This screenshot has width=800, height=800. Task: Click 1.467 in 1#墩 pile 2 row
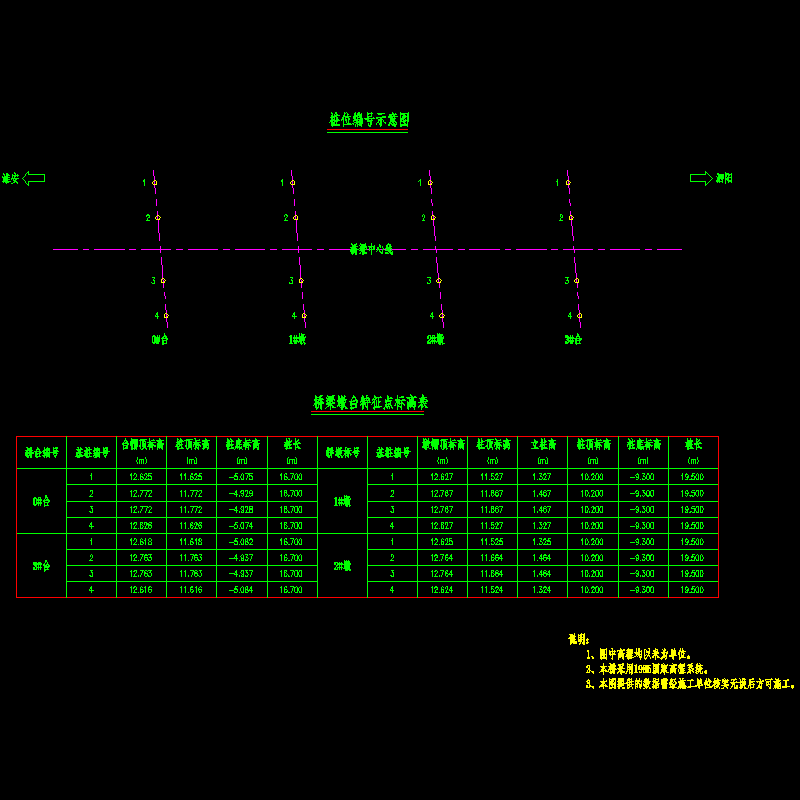pyautogui.click(x=542, y=494)
